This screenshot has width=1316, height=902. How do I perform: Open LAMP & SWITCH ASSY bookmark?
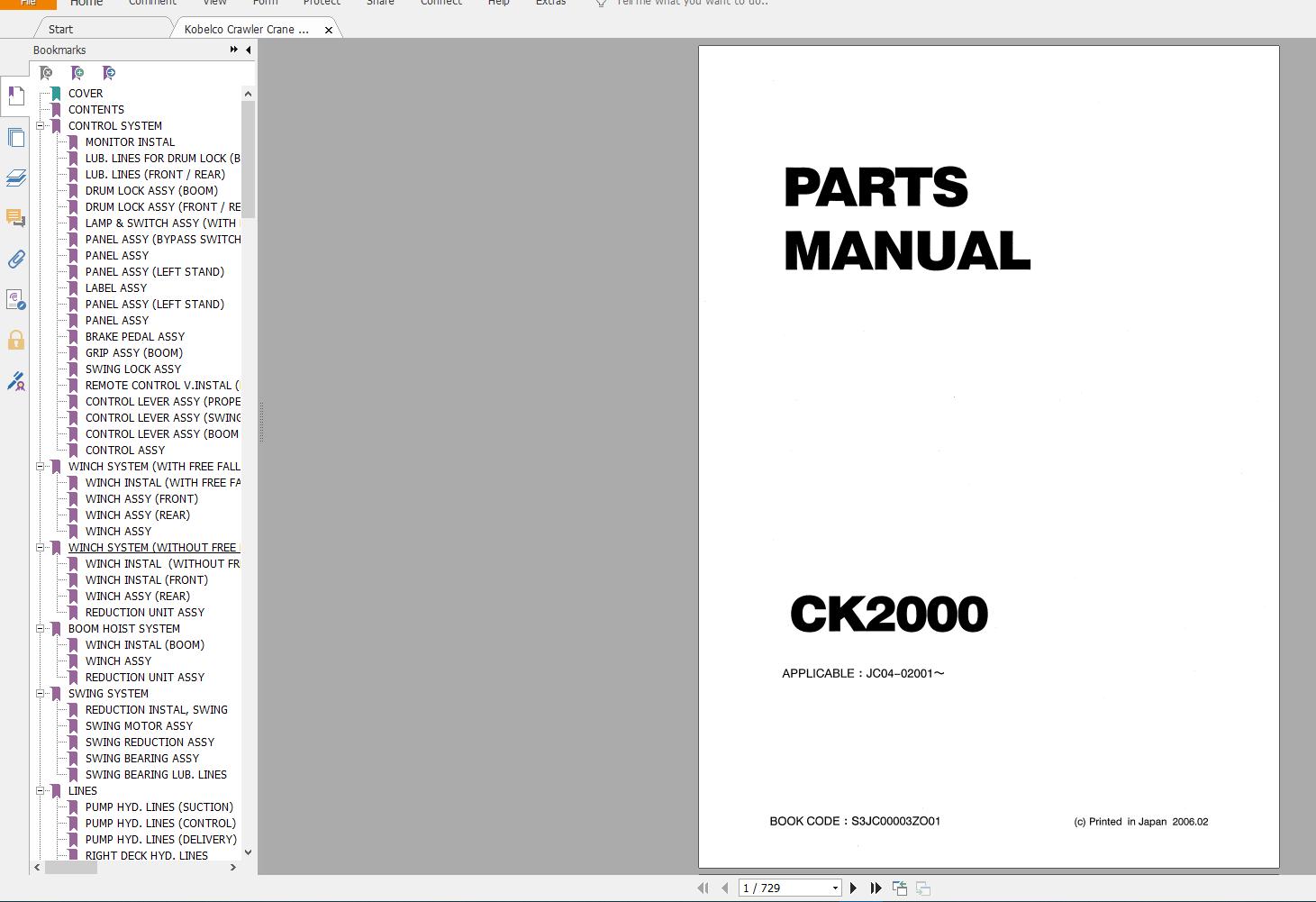click(162, 223)
